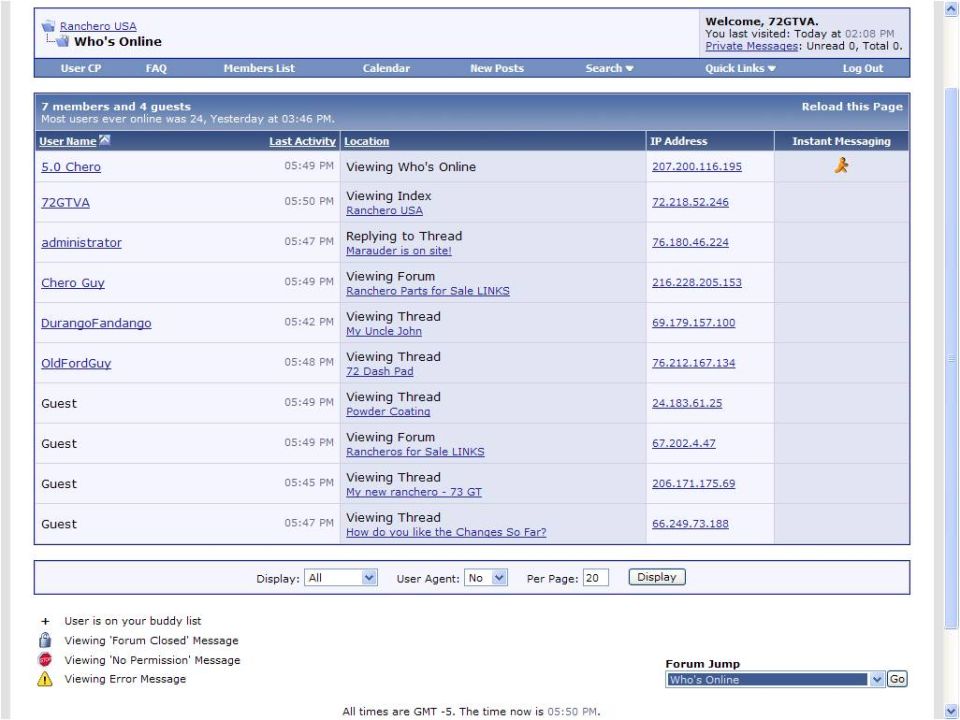Click the Ranchero USA folder icon in the breadcrumb
The width and height of the screenshot is (960, 720).
point(48,26)
